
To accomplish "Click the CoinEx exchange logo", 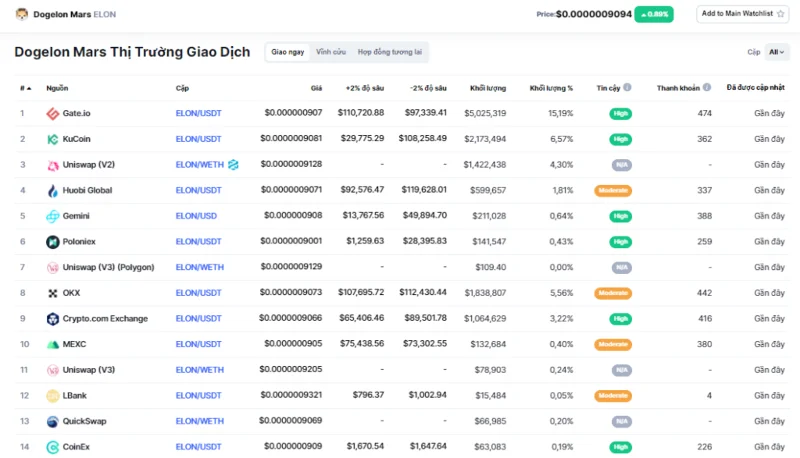I will 53,447.
